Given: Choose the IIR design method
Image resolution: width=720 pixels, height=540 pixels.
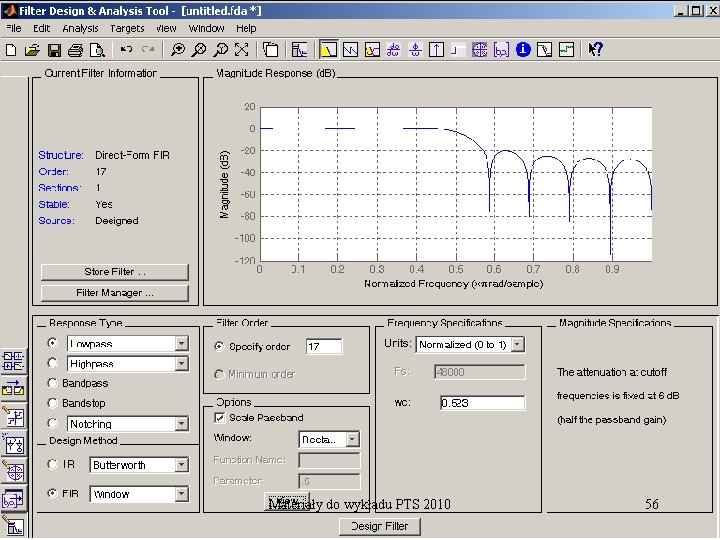Looking at the screenshot, I should [52, 465].
